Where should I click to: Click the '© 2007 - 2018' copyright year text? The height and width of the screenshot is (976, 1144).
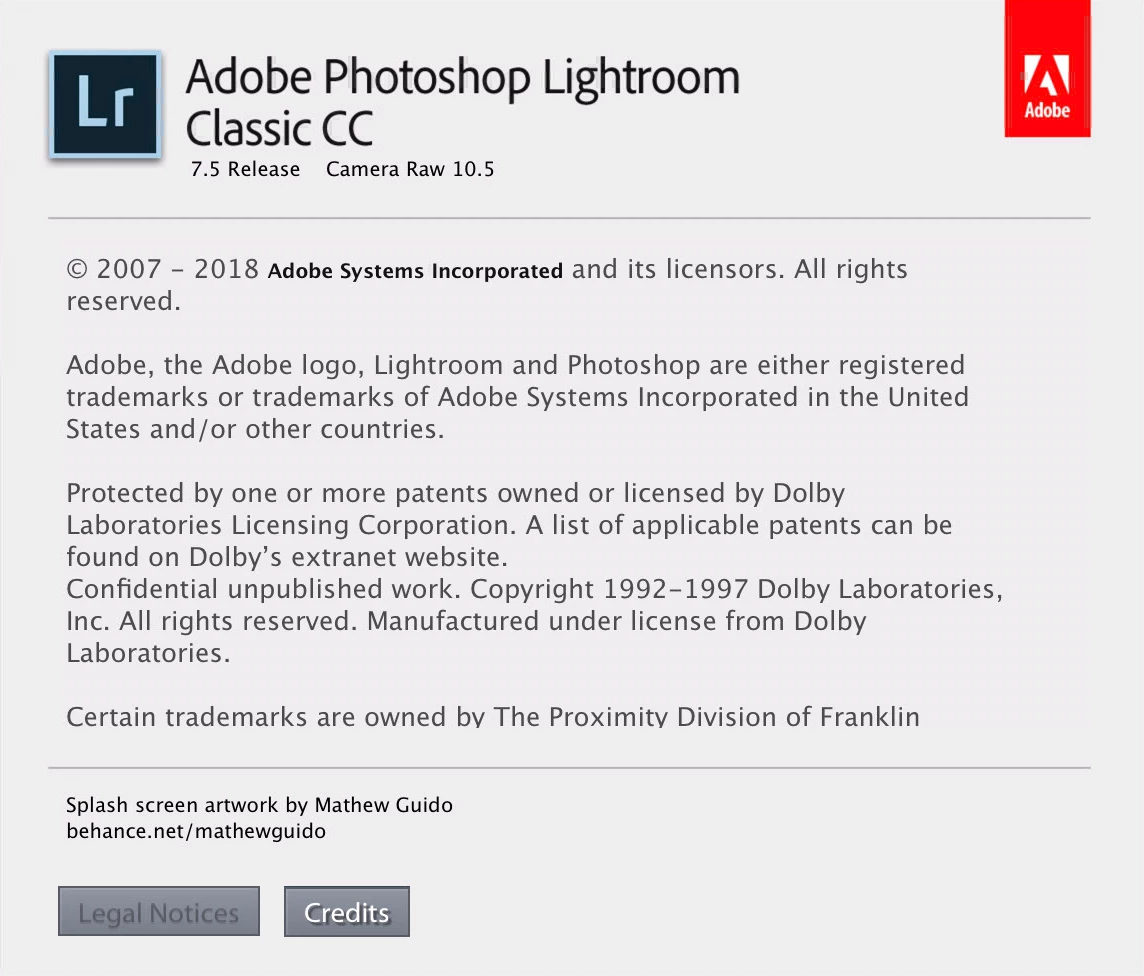pos(163,270)
